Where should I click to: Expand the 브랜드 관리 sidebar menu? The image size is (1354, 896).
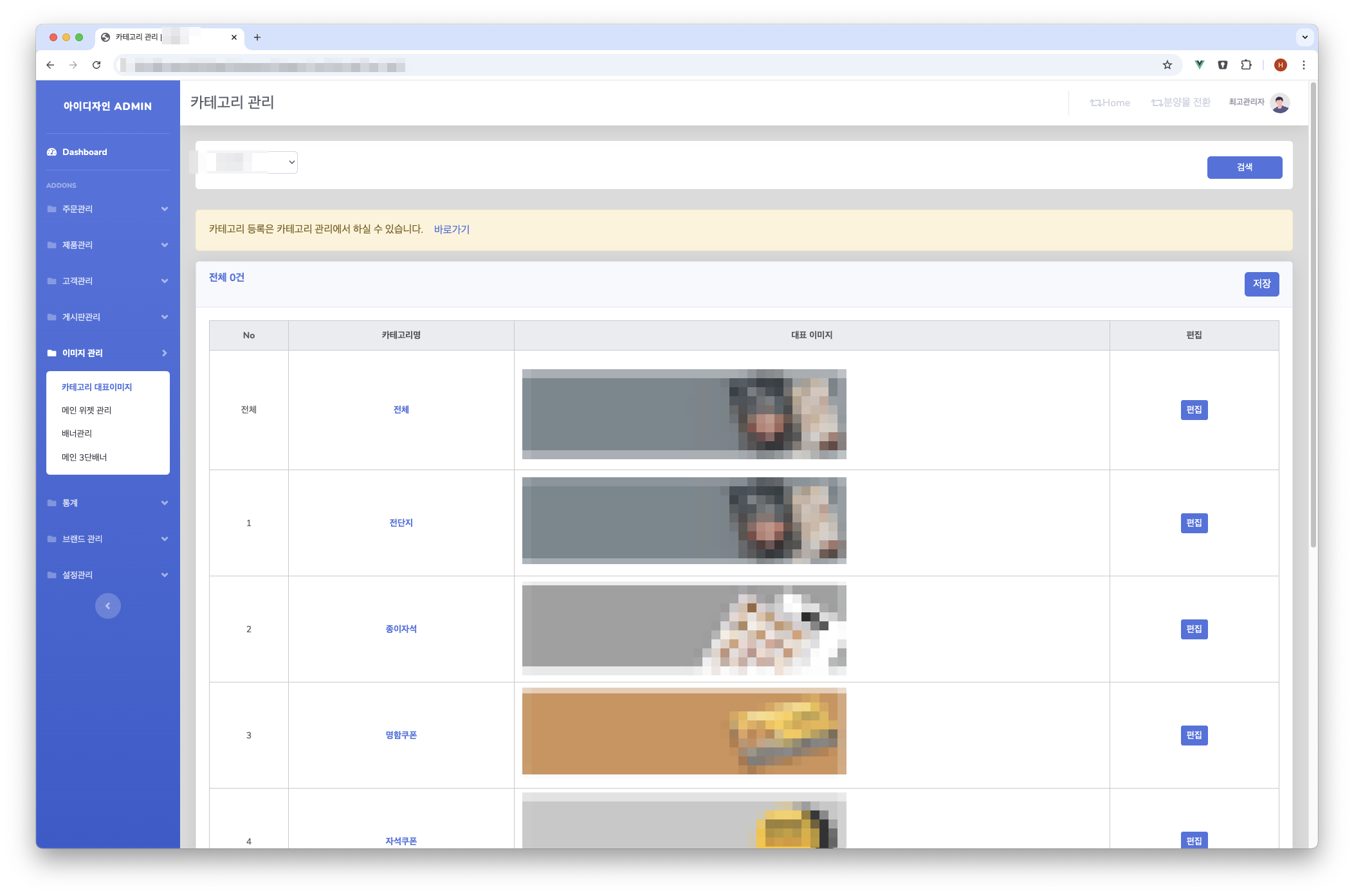(108, 539)
